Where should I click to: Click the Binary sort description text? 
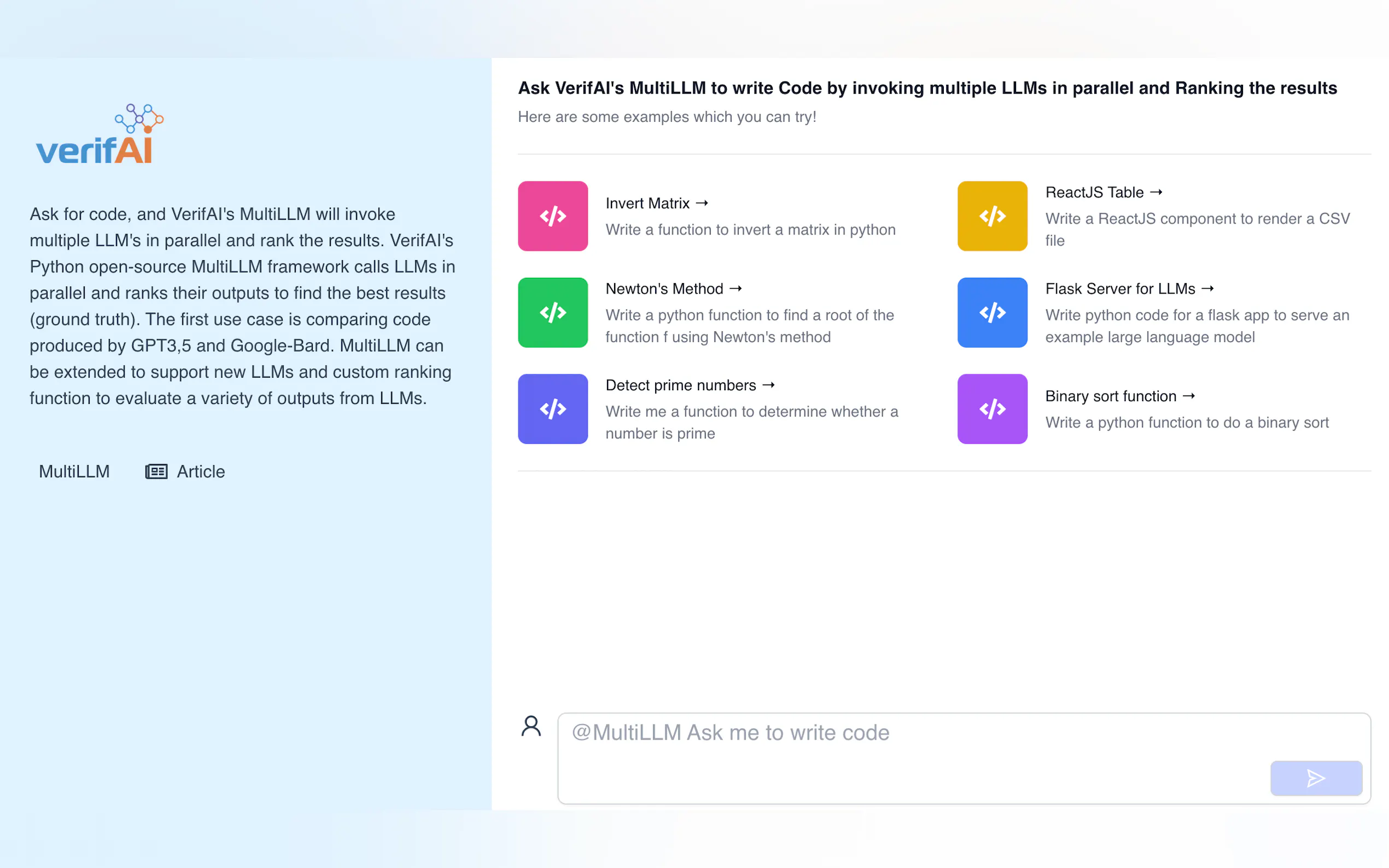(1186, 423)
